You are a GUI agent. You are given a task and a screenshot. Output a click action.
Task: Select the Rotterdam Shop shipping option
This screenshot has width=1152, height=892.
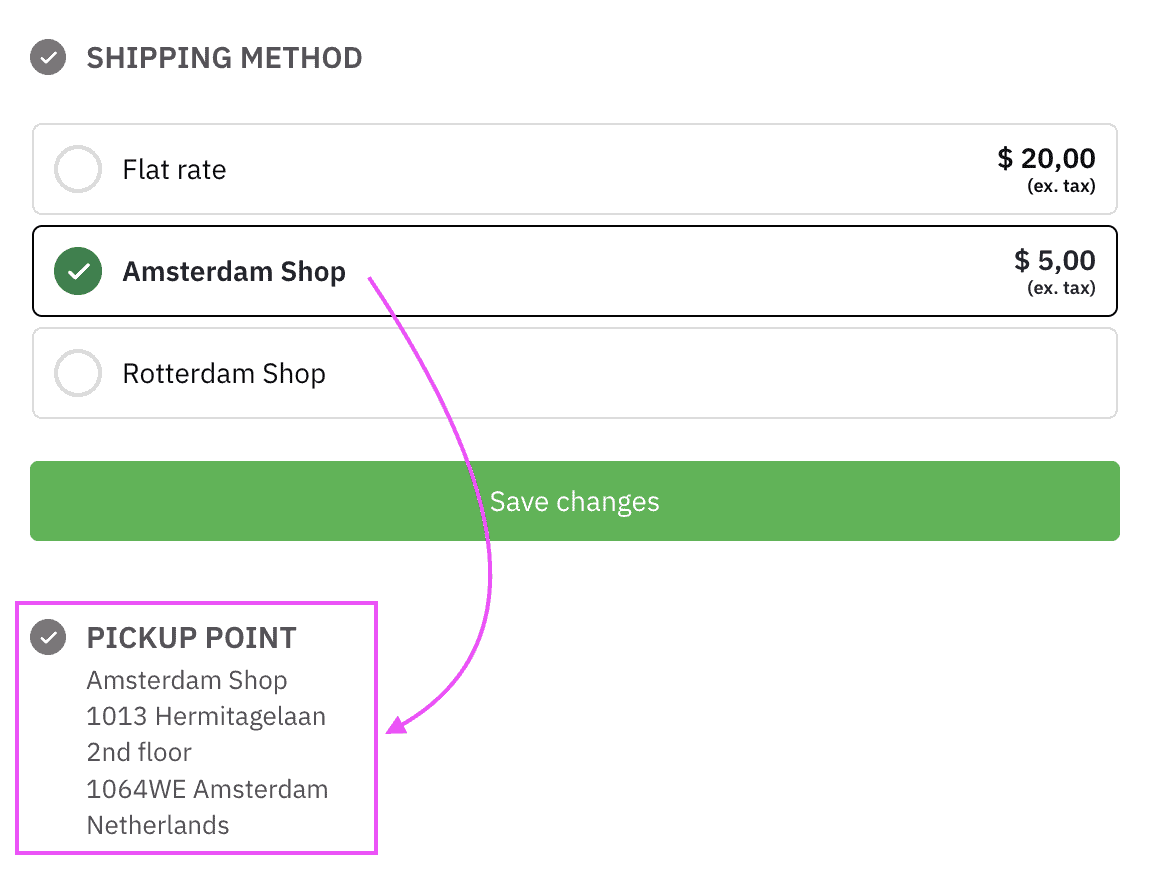coord(77,373)
